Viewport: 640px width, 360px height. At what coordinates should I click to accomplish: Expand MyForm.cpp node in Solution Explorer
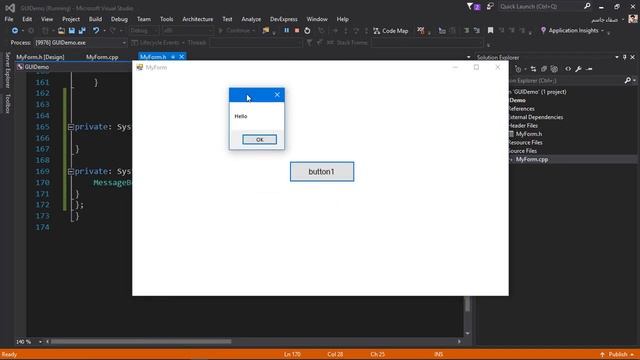(x=511, y=160)
